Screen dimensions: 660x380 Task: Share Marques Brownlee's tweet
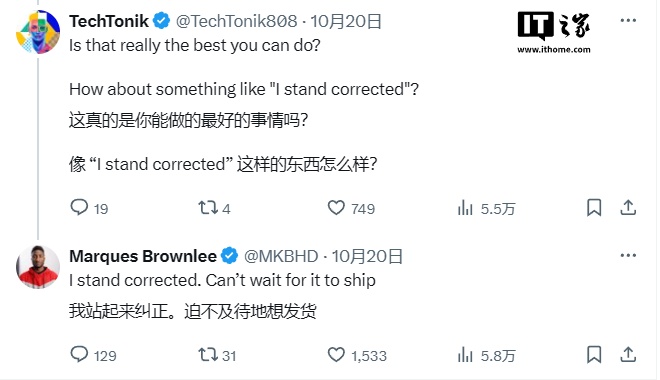[628, 355]
